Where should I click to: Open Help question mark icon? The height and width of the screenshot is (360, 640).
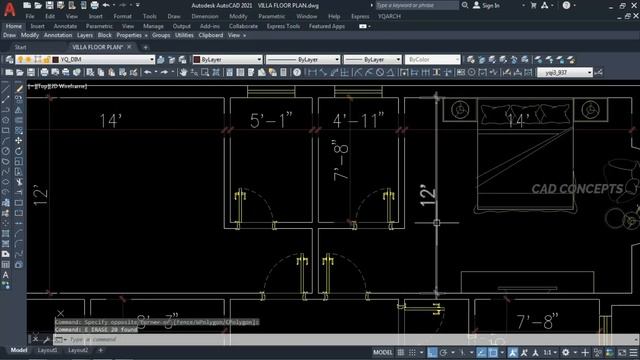[x=297, y=73]
